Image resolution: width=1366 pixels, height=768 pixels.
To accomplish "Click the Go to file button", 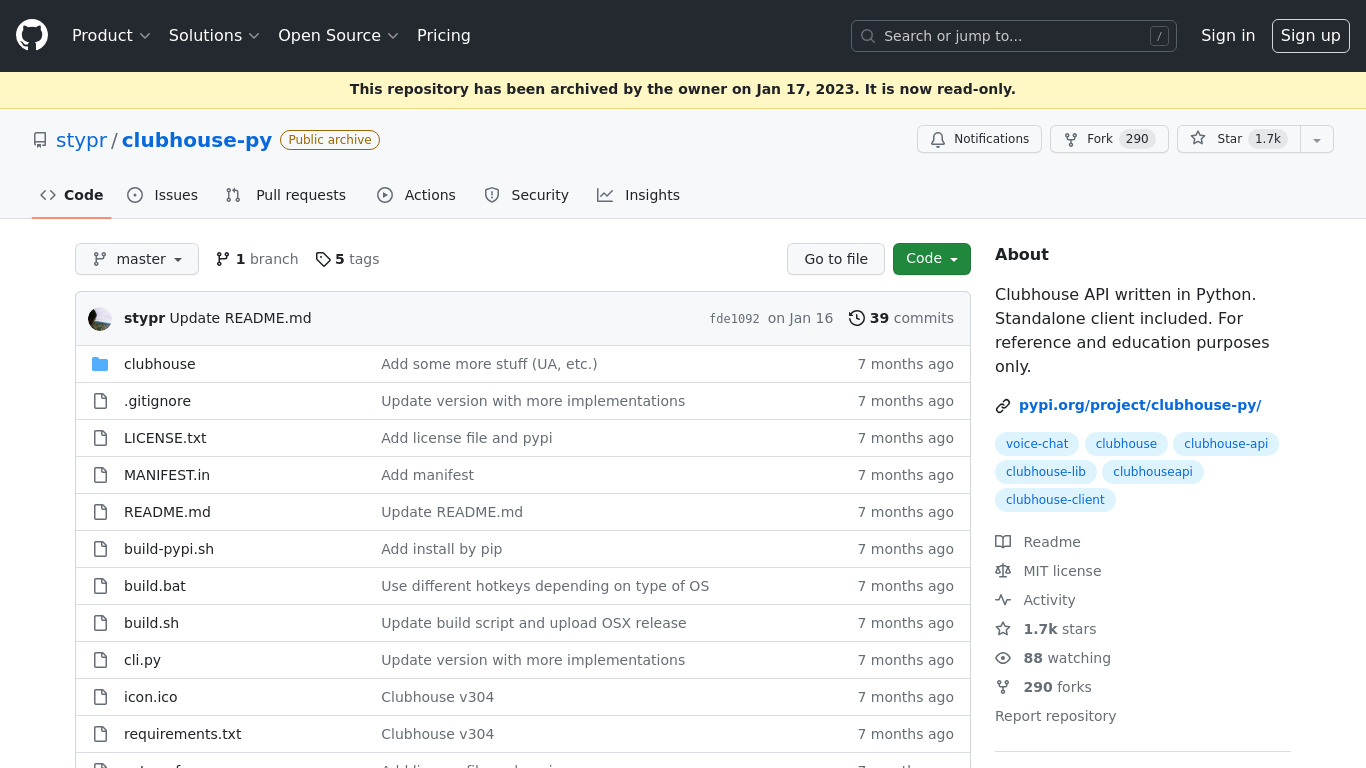I will pos(836,259).
